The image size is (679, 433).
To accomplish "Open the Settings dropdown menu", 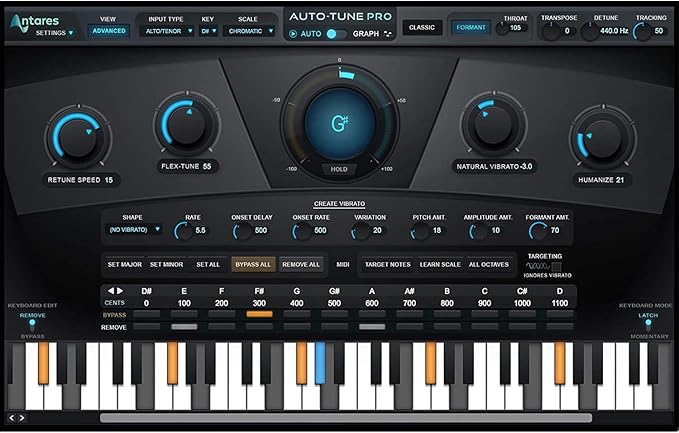I will point(55,33).
